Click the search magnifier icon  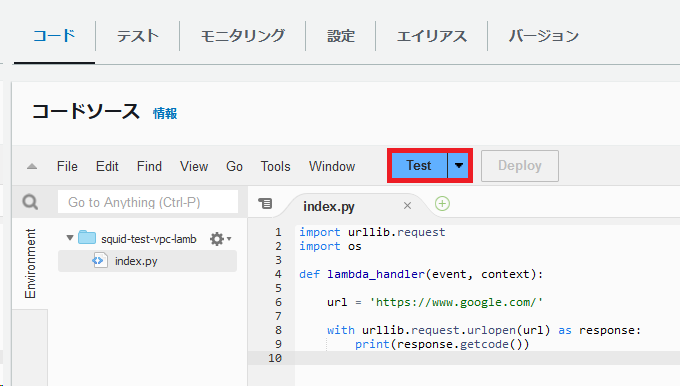pyautogui.click(x=30, y=202)
